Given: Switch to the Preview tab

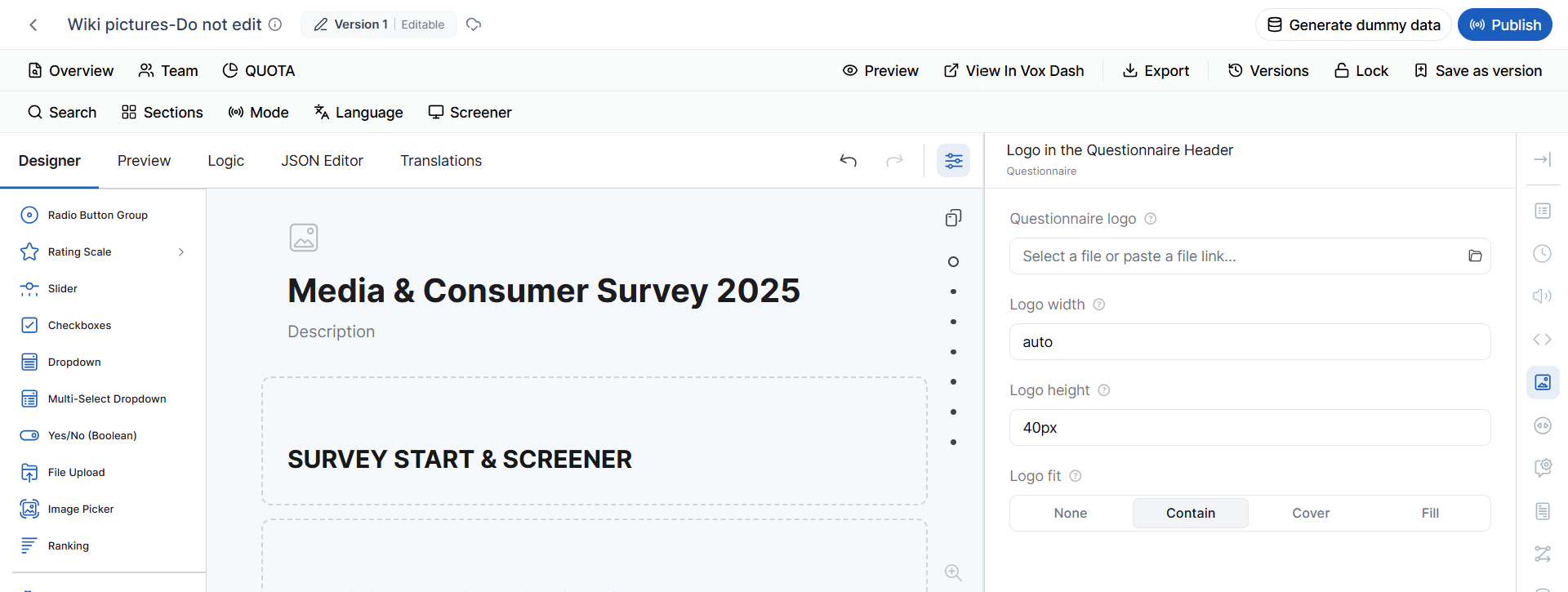Looking at the screenshot, I should pos(144,161).
